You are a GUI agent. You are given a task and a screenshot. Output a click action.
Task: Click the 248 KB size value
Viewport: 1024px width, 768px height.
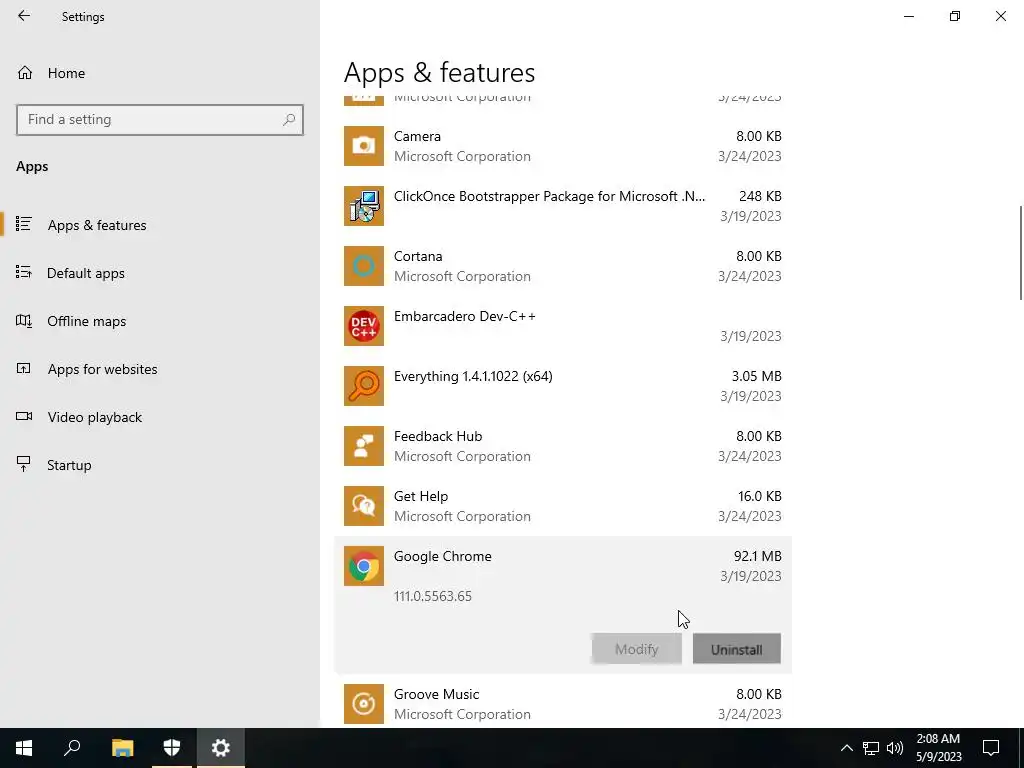(760, 196)
